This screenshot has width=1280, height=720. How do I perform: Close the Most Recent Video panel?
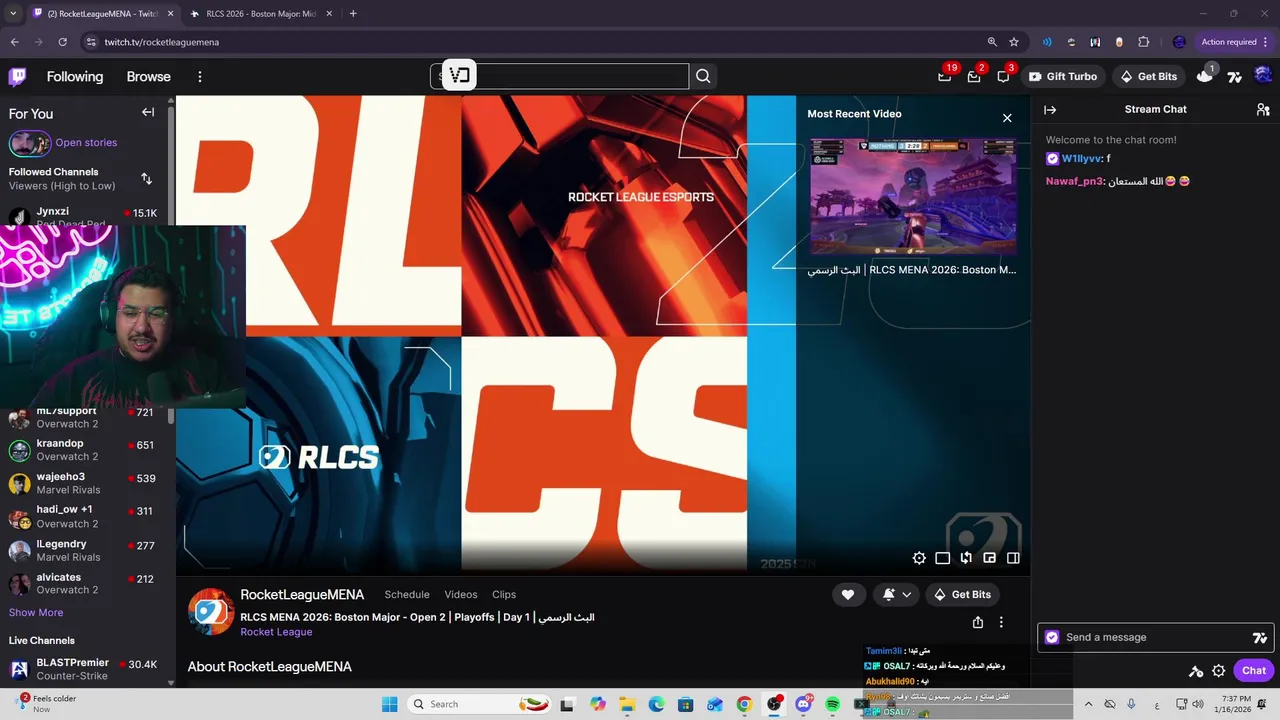point(1007,118)
